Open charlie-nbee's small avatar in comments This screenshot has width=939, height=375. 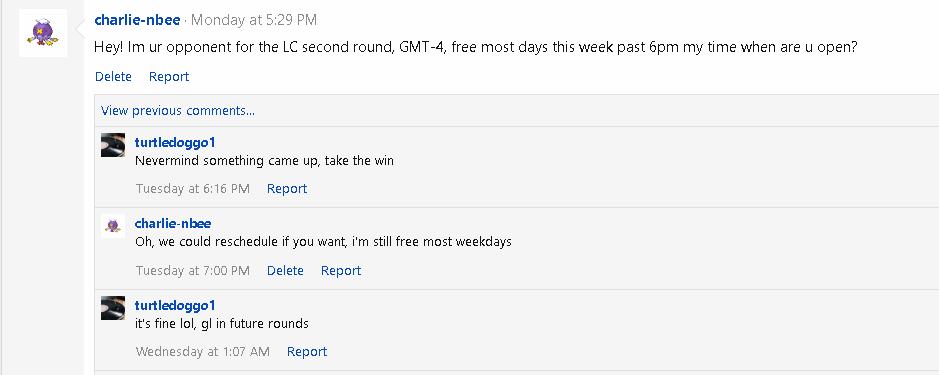pos(113,226)
